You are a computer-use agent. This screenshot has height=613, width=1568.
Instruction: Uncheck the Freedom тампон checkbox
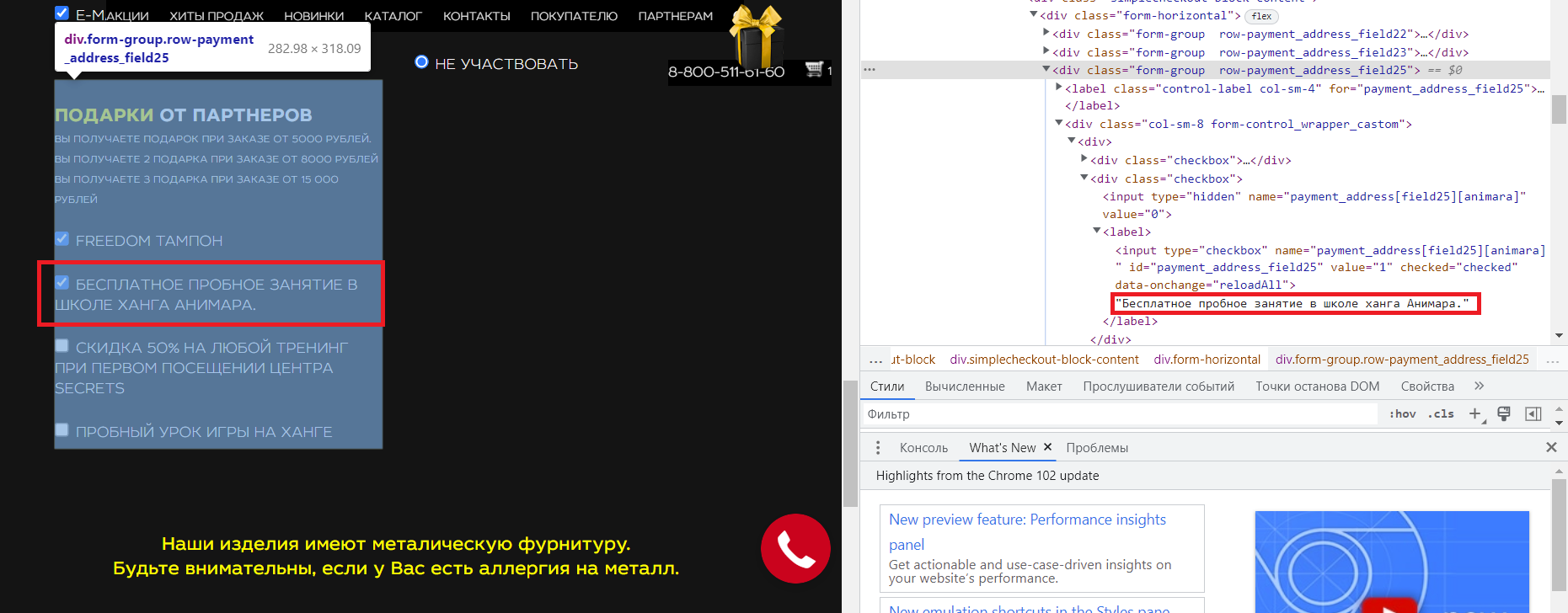[x=62, y=239]
